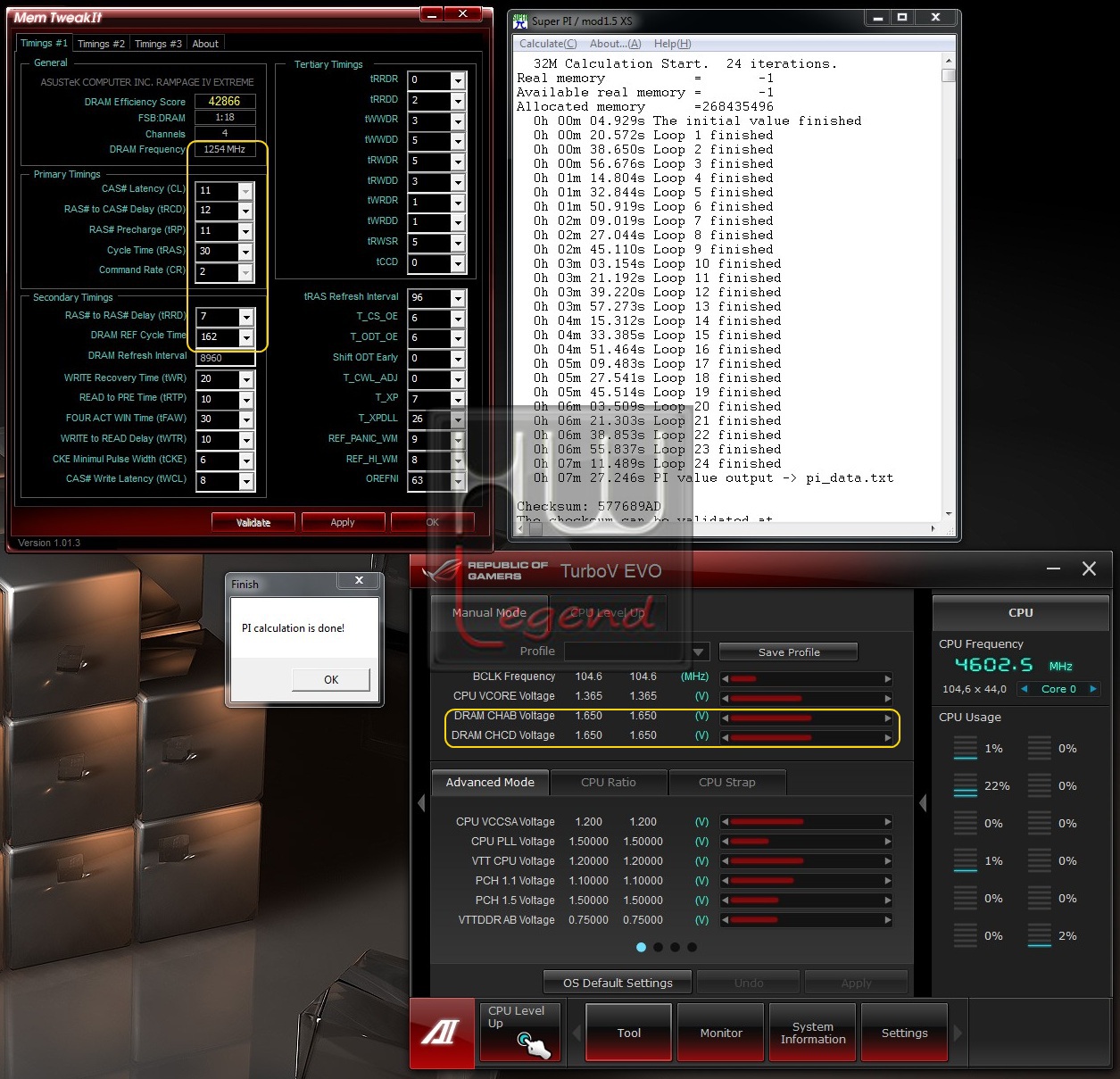The width and height of the screenshot is (1120, 1079).
Task: Increase VTT CPU Voltage right arrow
Action: point(888,861)
